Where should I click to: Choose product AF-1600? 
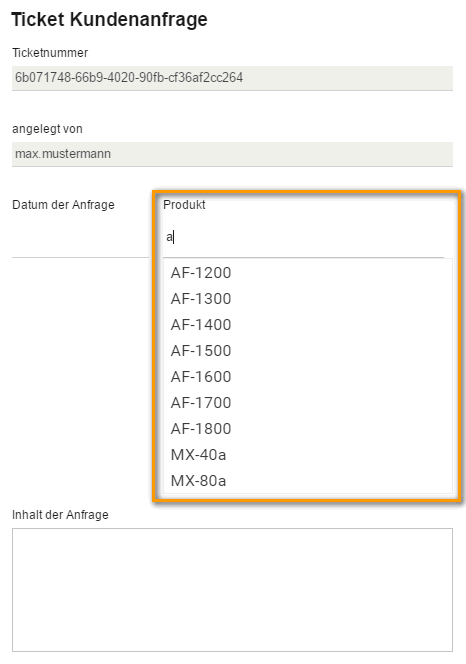(x=308, y=377)
